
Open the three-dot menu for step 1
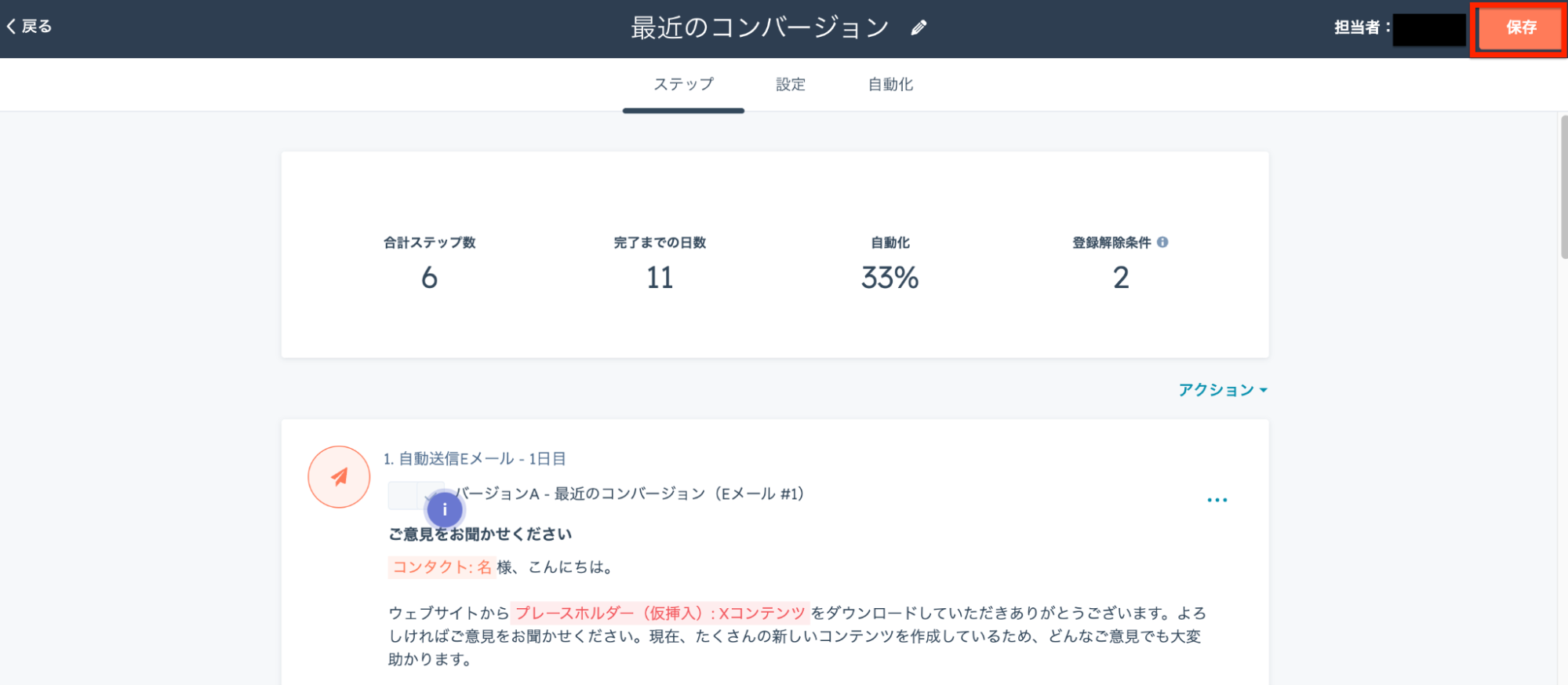1217,500
